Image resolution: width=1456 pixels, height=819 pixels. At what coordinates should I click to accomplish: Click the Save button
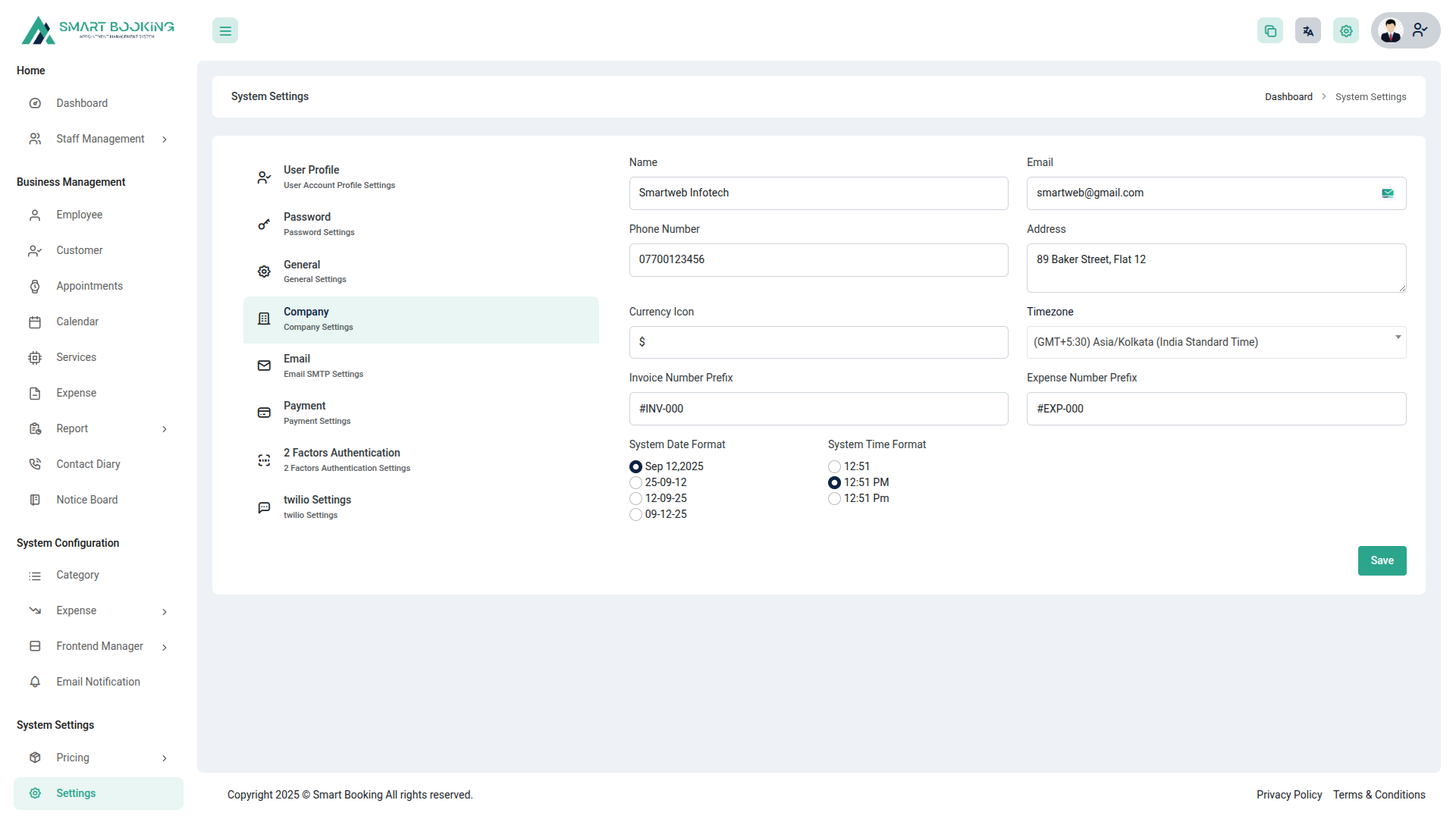click(x=1382, y=560)
